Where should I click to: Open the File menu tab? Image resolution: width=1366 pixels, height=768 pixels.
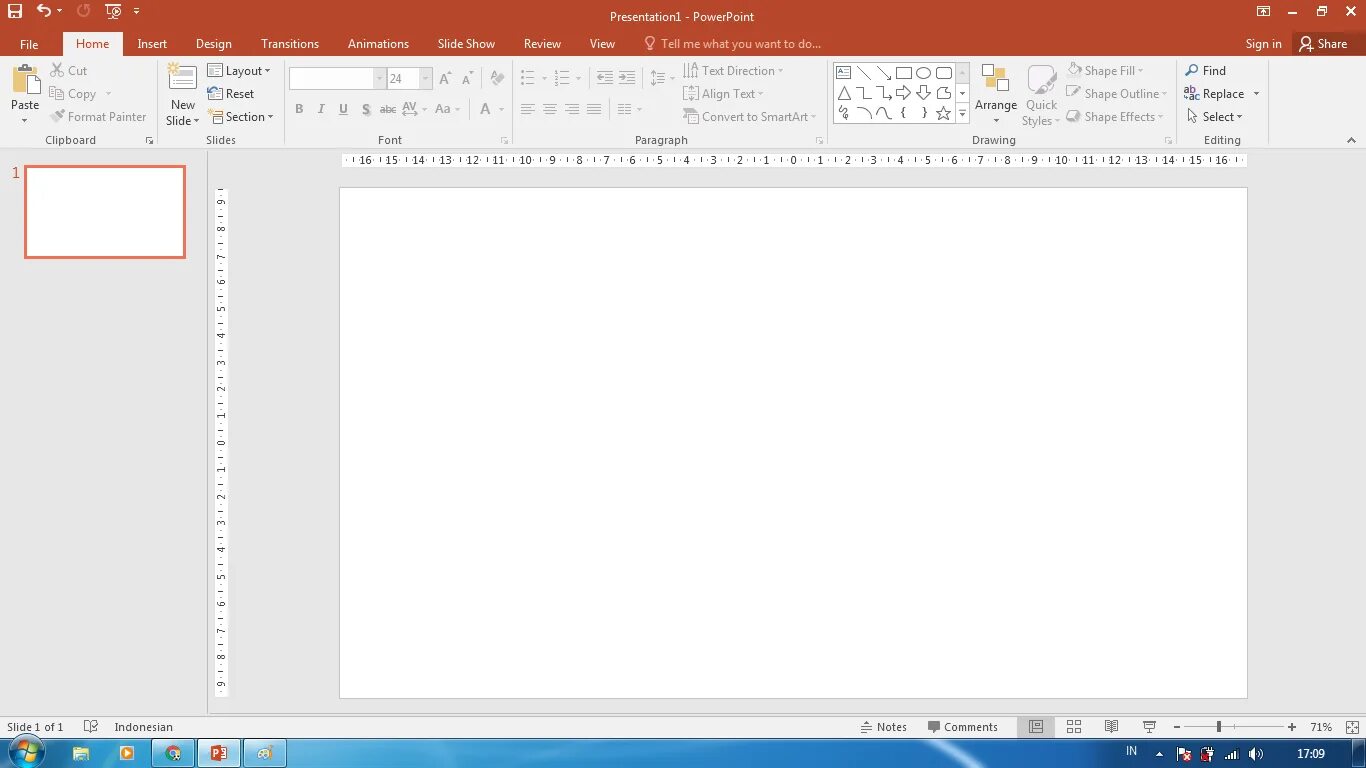(x=29, y=44)
